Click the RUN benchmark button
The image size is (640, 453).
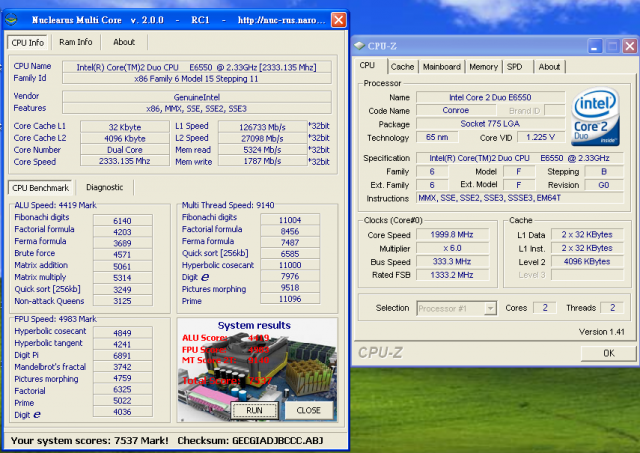(254, 410)
